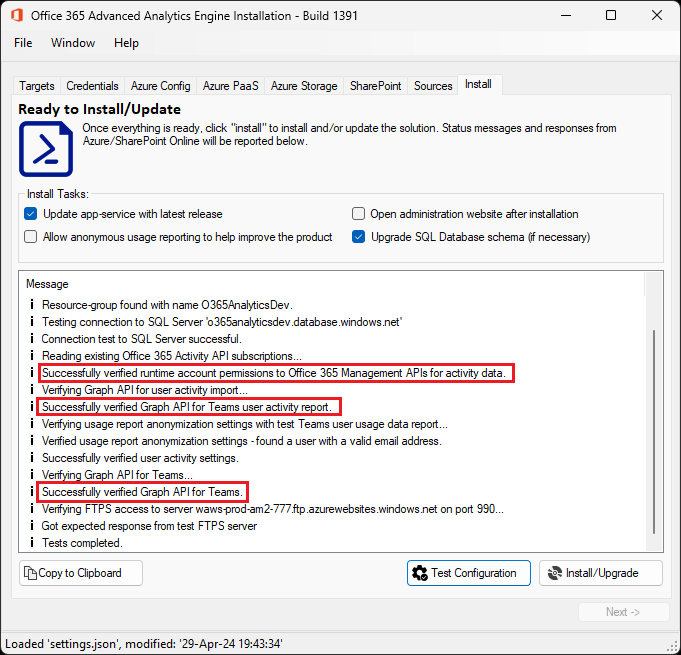The width and height of the screenshot is (681, 655).
Task: Toggle 'Update app-service with latest release' checkbox
Action: point(30,214)
